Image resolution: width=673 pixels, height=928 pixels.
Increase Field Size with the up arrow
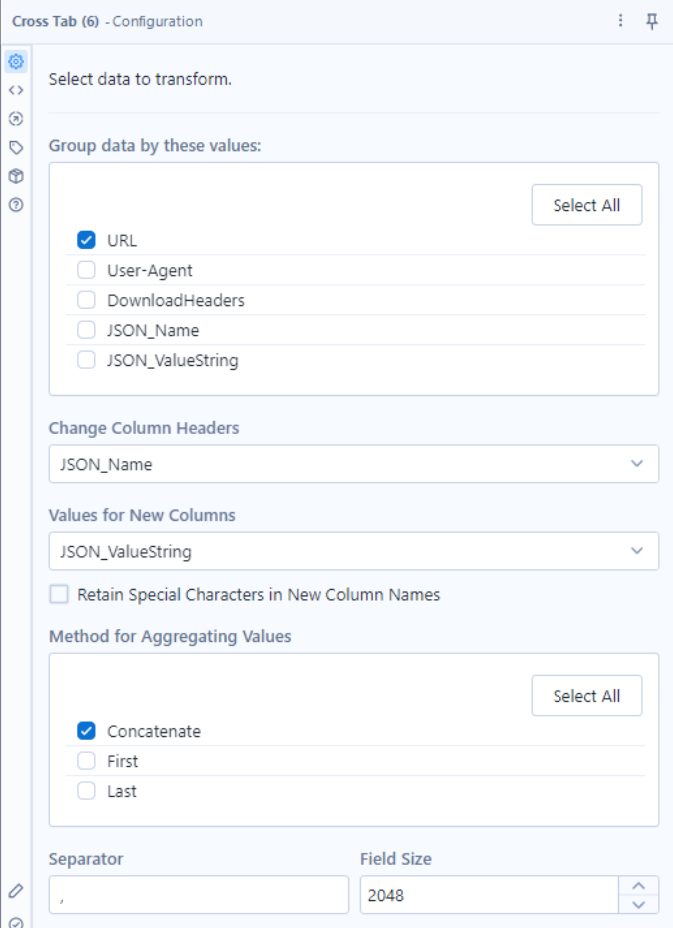tap(639, 885)
